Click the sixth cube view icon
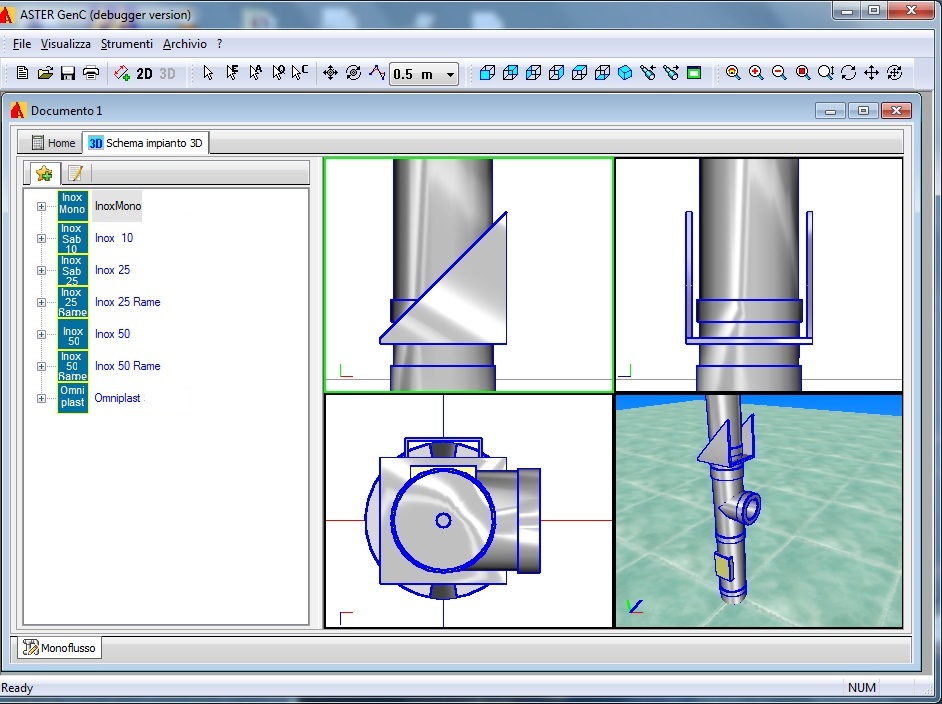 [x=602, y=73]
